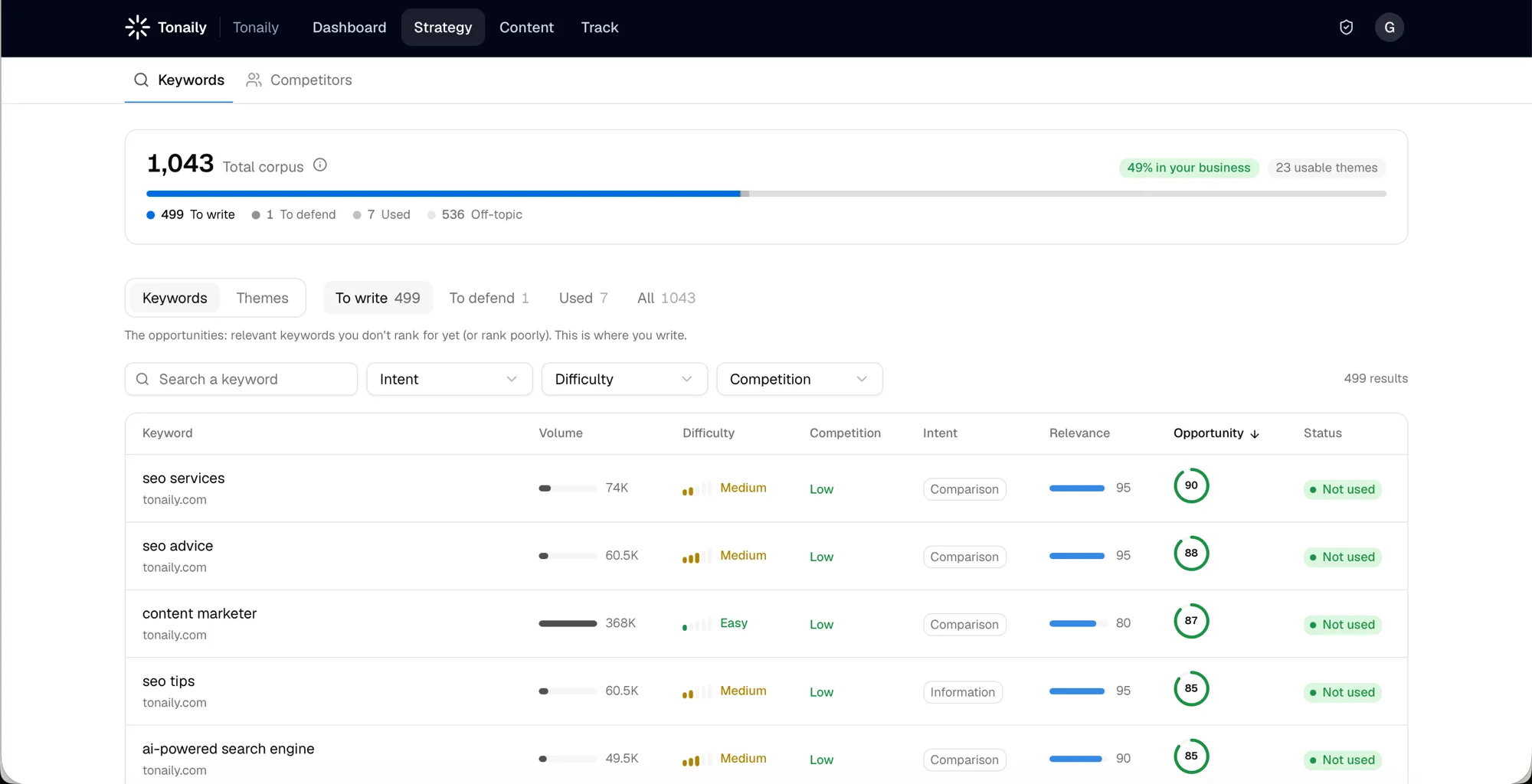The height and width of the screenshot is (784, 1532).
Task: Select the Used 7 filter tab
Action: (583, 298)
